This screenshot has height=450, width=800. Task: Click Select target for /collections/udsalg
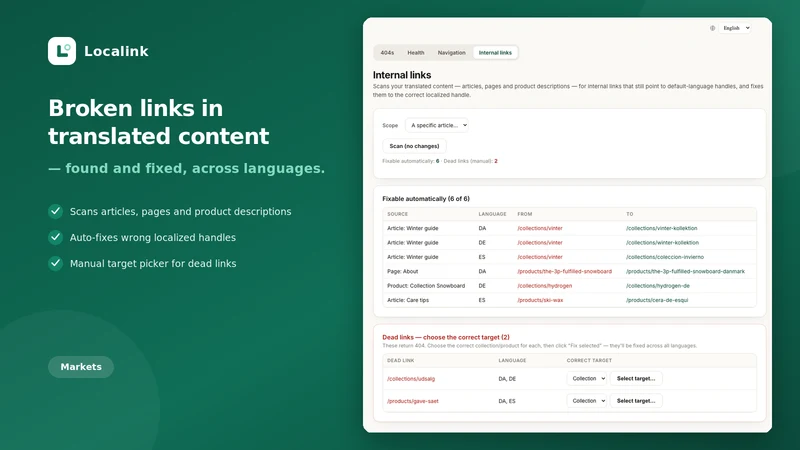(x=636, y=379)
